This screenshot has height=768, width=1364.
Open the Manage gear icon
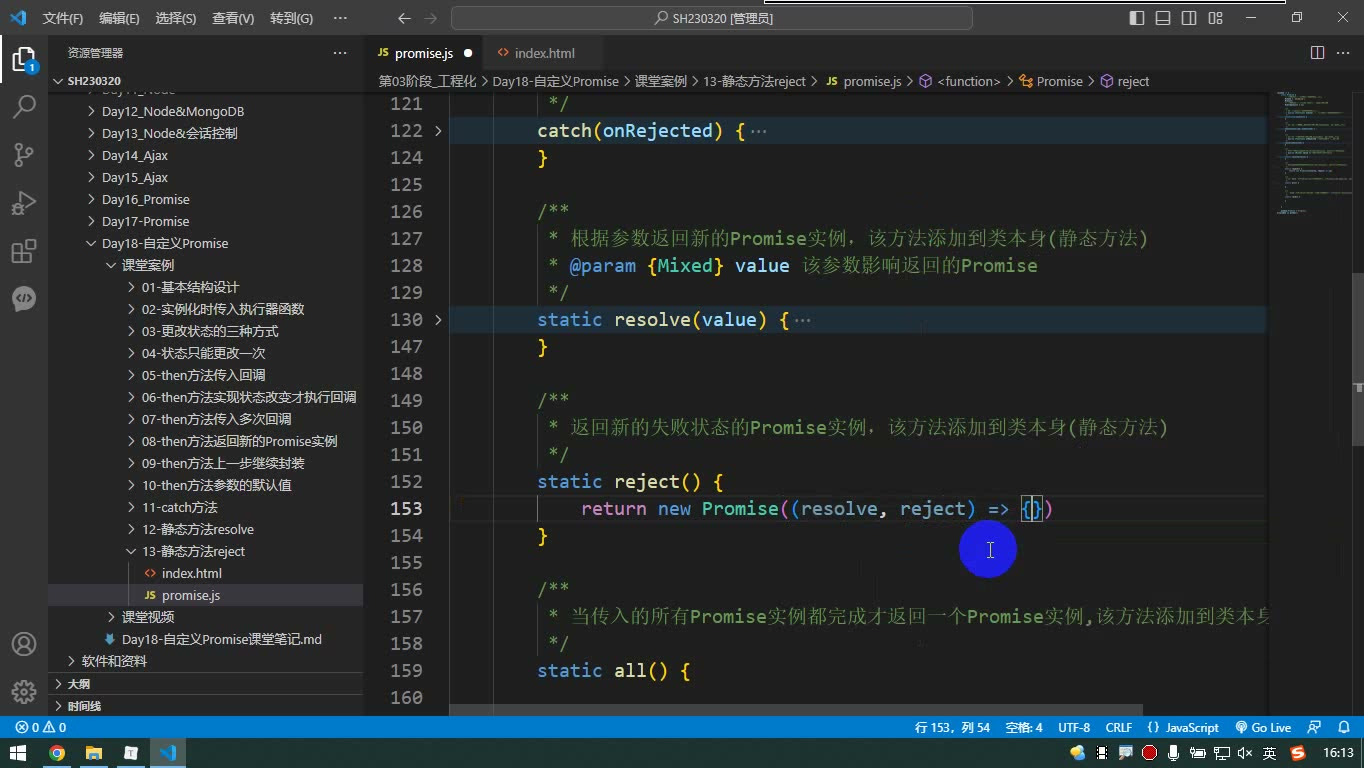tap(24, 692)
